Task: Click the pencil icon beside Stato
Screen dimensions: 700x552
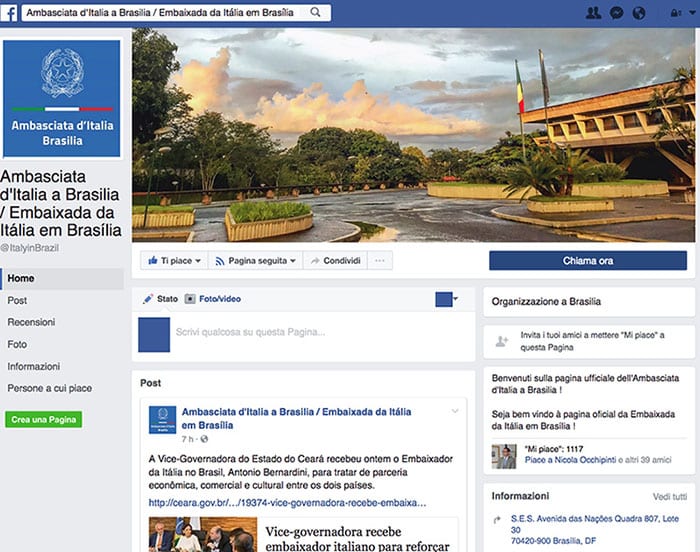Action: (148, 299)
